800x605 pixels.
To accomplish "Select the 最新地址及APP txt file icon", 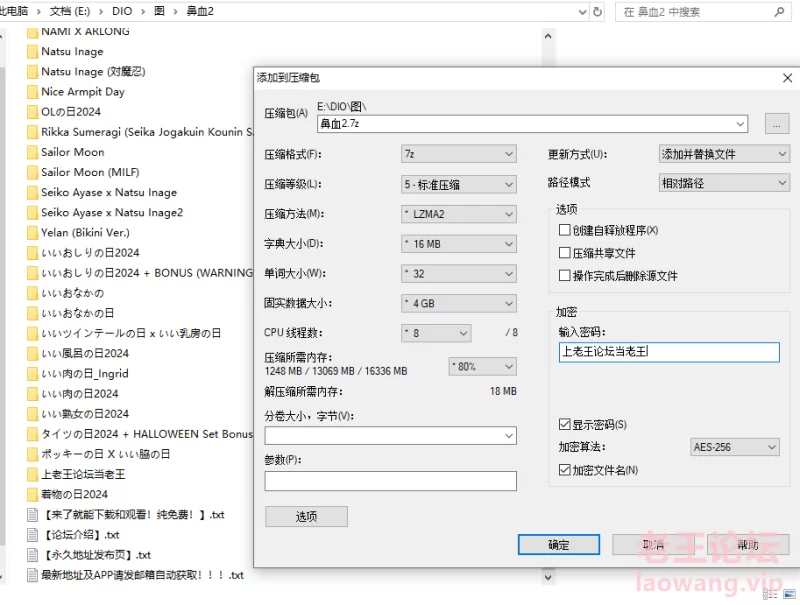I will (x=32, y=575).
